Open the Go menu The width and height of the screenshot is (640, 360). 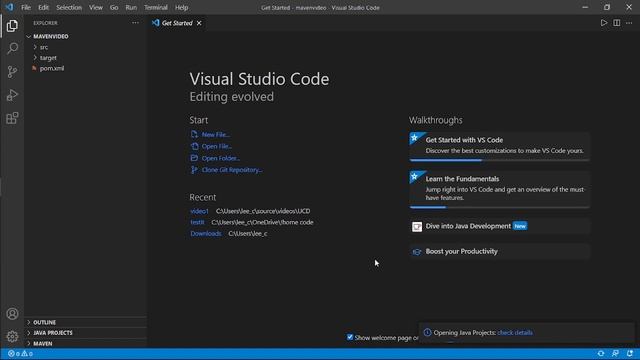click(114, 7)
